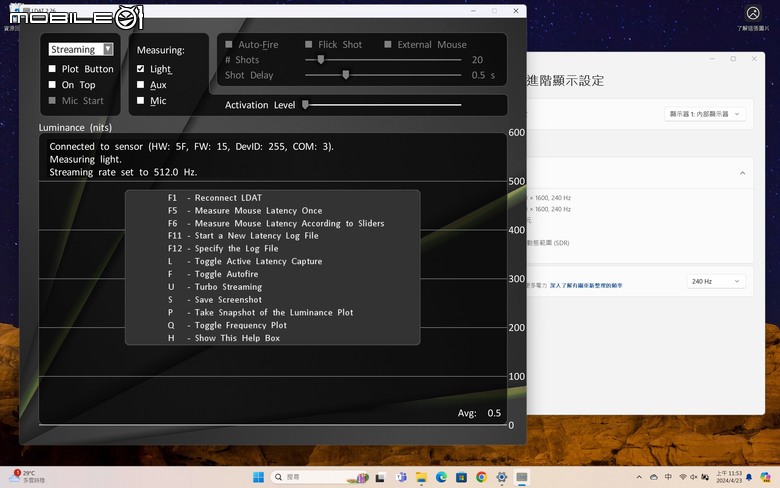Click the Avg: 0.5 luminance readout

pos(479,413)
